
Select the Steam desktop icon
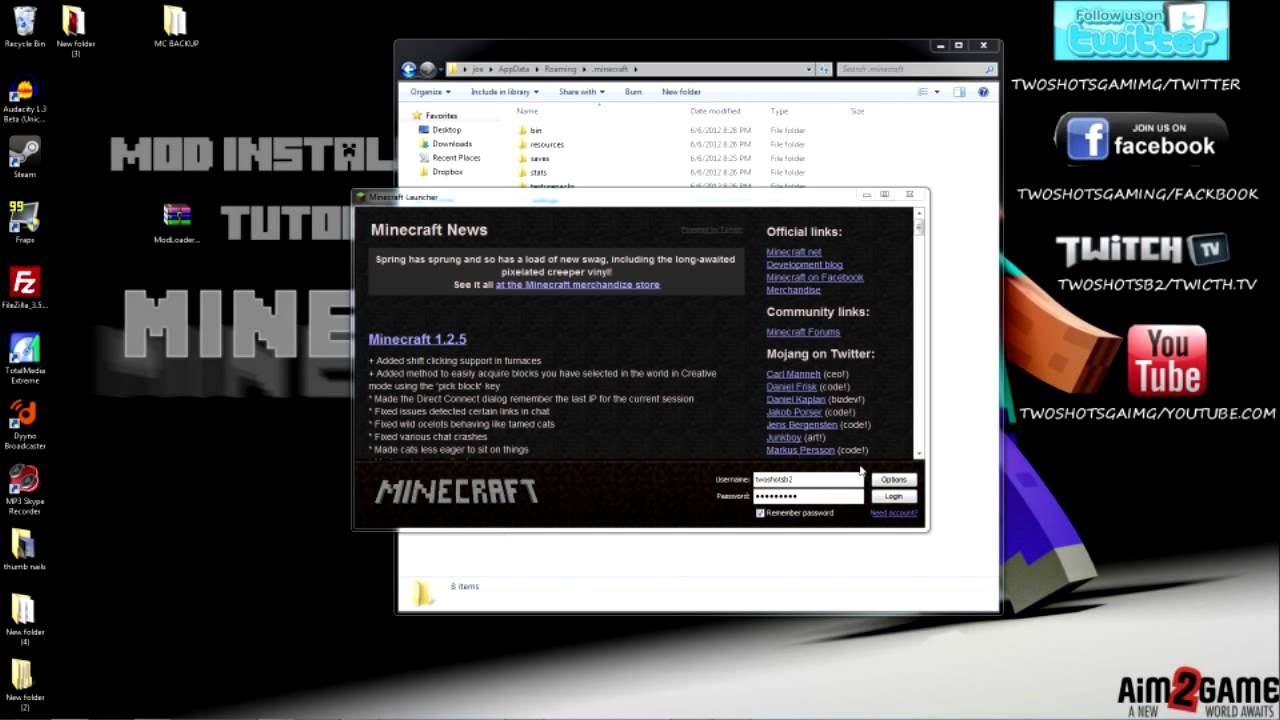pos(25,158)
